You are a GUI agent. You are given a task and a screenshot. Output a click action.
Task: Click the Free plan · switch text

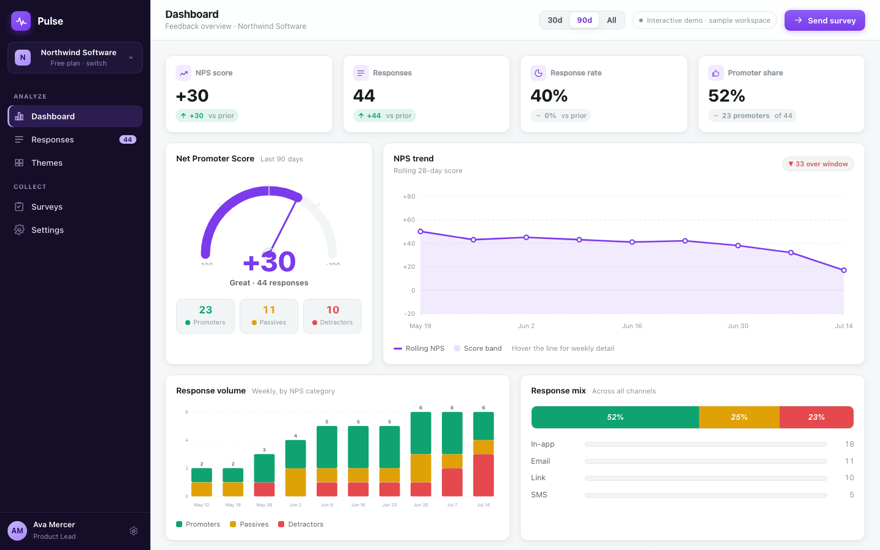[x=79, y=63]
